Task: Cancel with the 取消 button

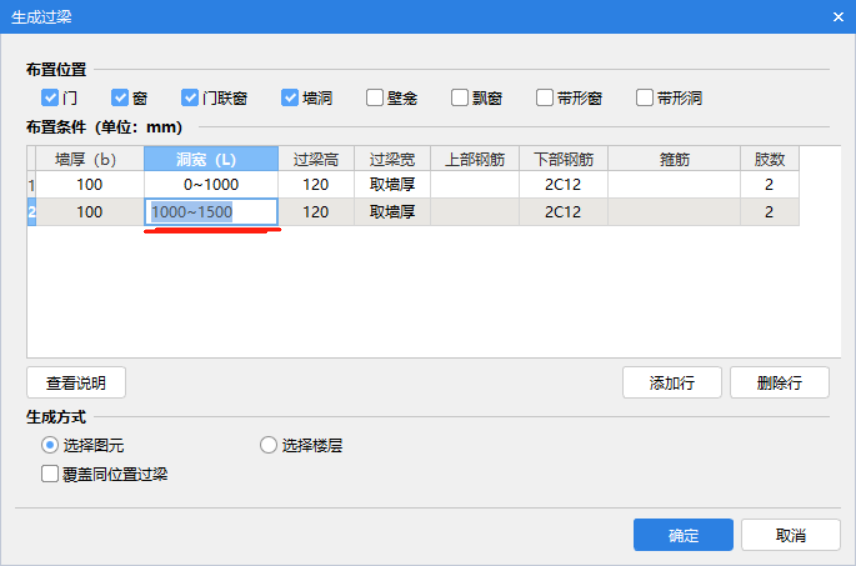Action: (x=790, y=535)
